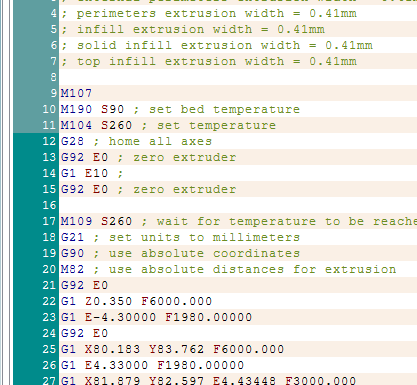This screenshot has width=417, height=385.
Task: Place cursor on 'M109 S260' wait temperature line
Action: (238, 221)
